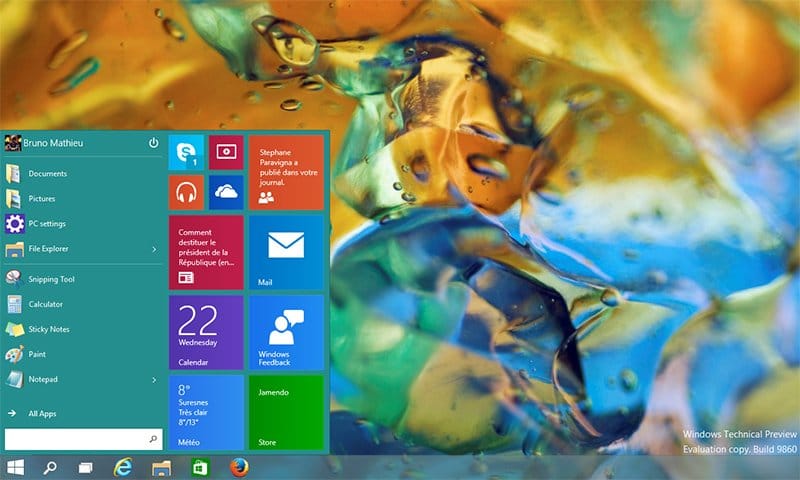Expand the Notepad jump list arrow
This screenshot has width=800, height=480.
[x=154, y=380]
